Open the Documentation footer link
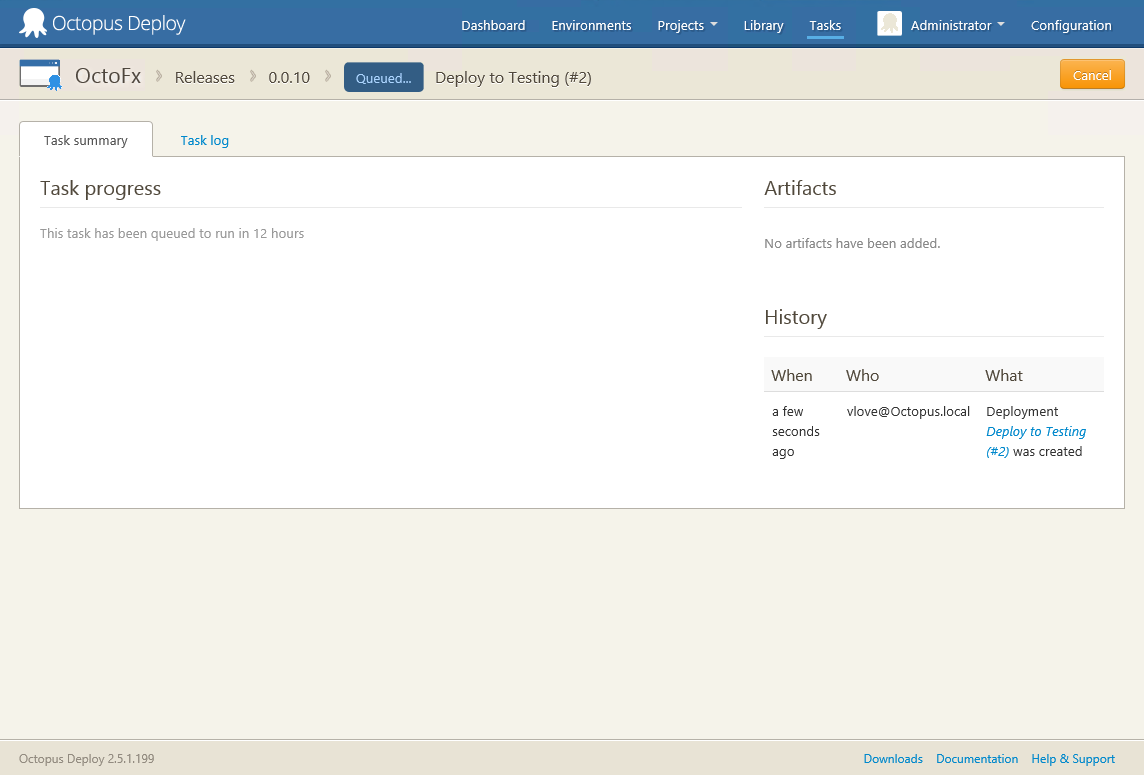 [977, 759]
